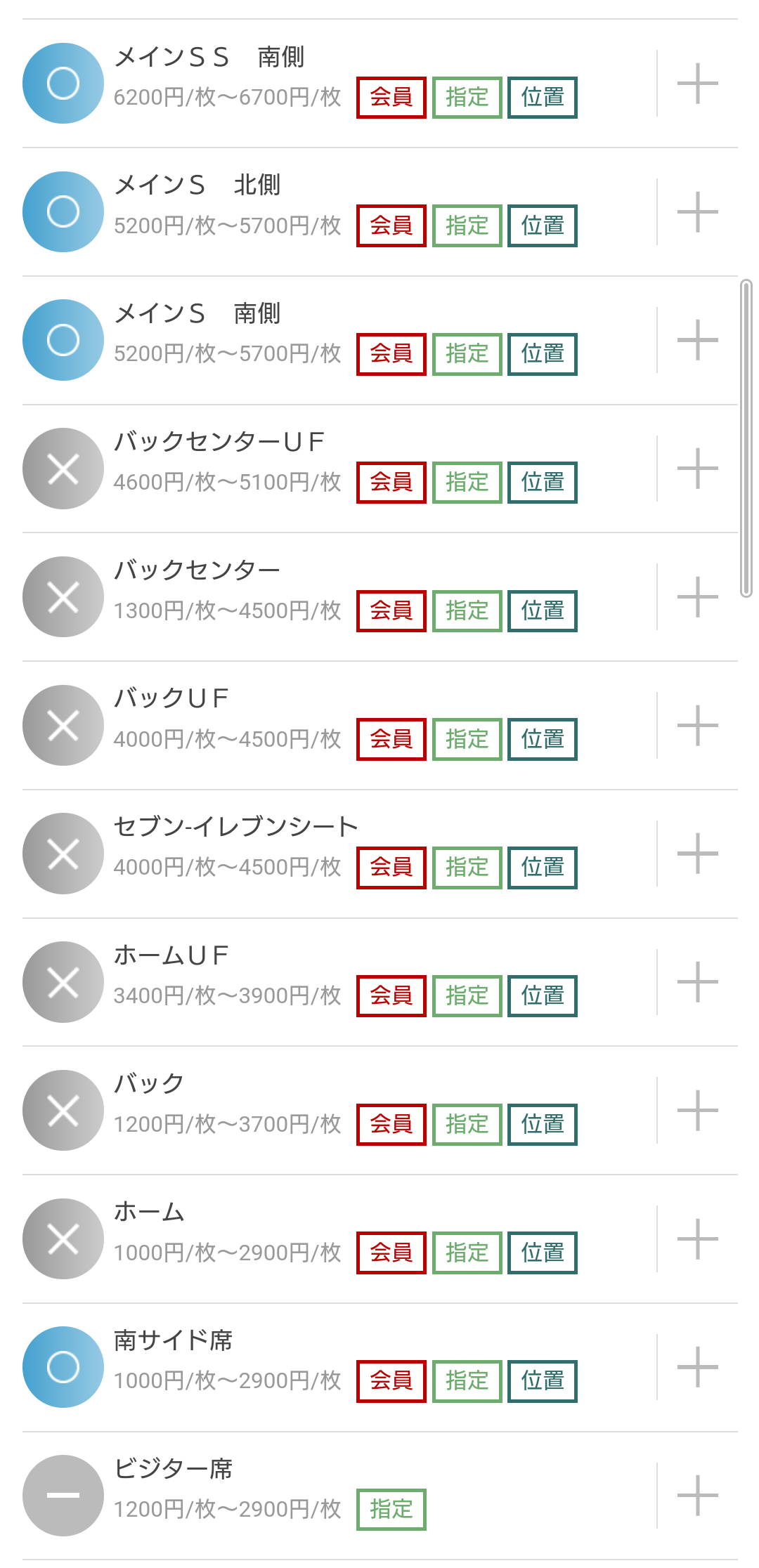Expand the バックセンター row using plus
Image resolution: width=759 pixels, height=1568 pixels.
pyautogui.click(x=697, y=597)
